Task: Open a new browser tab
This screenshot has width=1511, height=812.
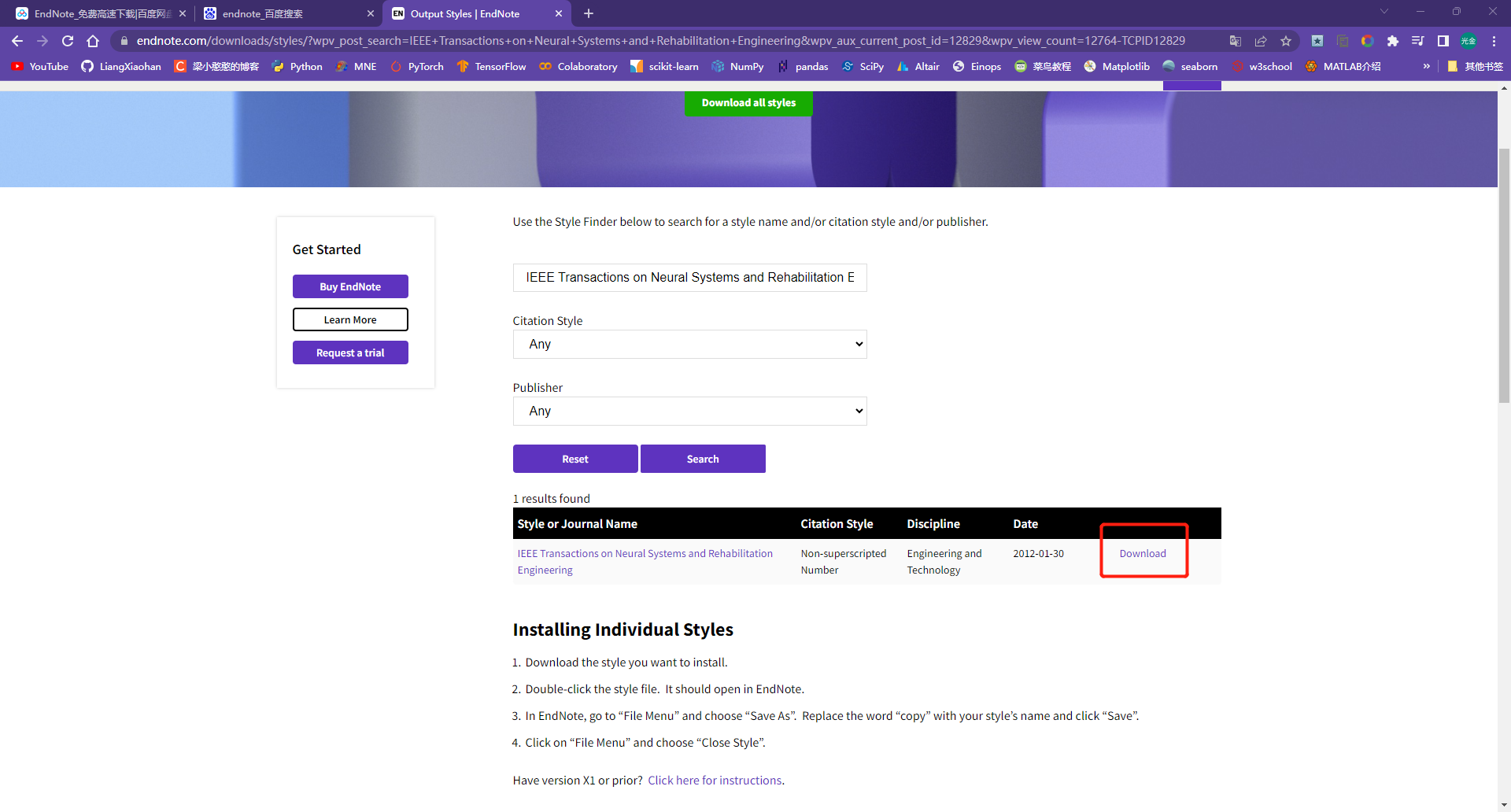Action: (x=589, y=13)
